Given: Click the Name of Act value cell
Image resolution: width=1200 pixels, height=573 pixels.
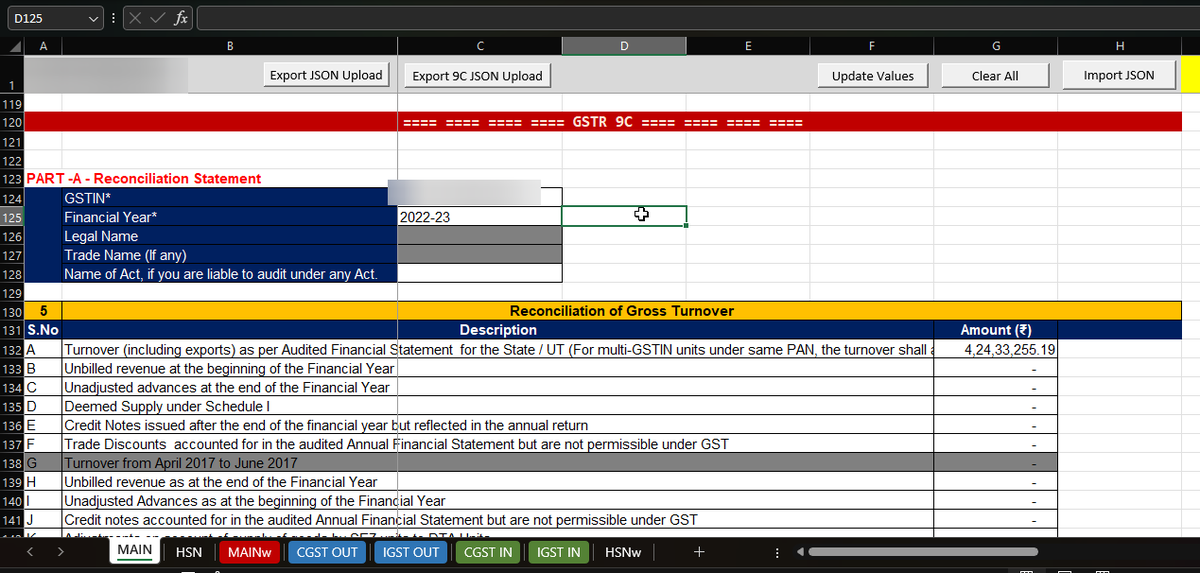Looking at the screenshot, I should (x=479, y=273).
